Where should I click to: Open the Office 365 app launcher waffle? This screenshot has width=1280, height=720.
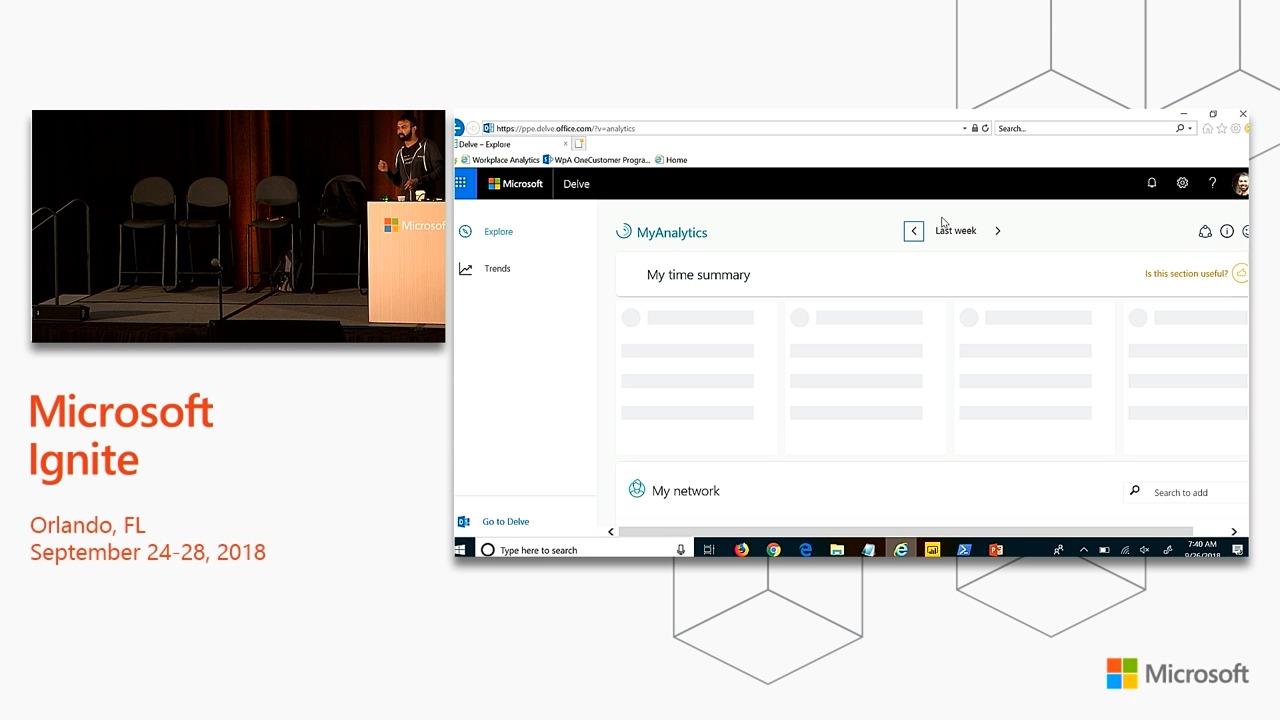[x=461, y=183]
